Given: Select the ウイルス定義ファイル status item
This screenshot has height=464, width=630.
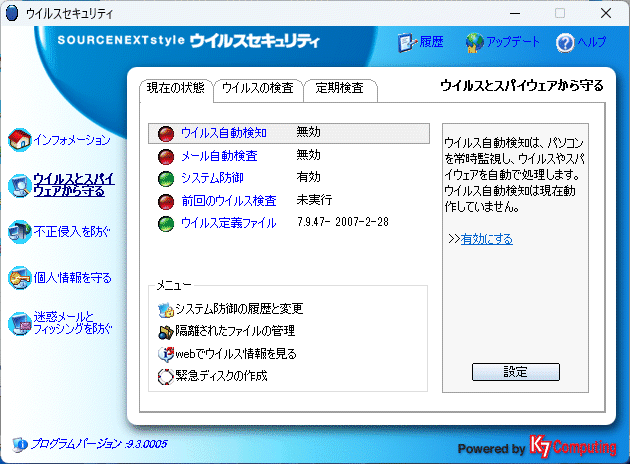Looking at the screenshot, I should [229, 223].
